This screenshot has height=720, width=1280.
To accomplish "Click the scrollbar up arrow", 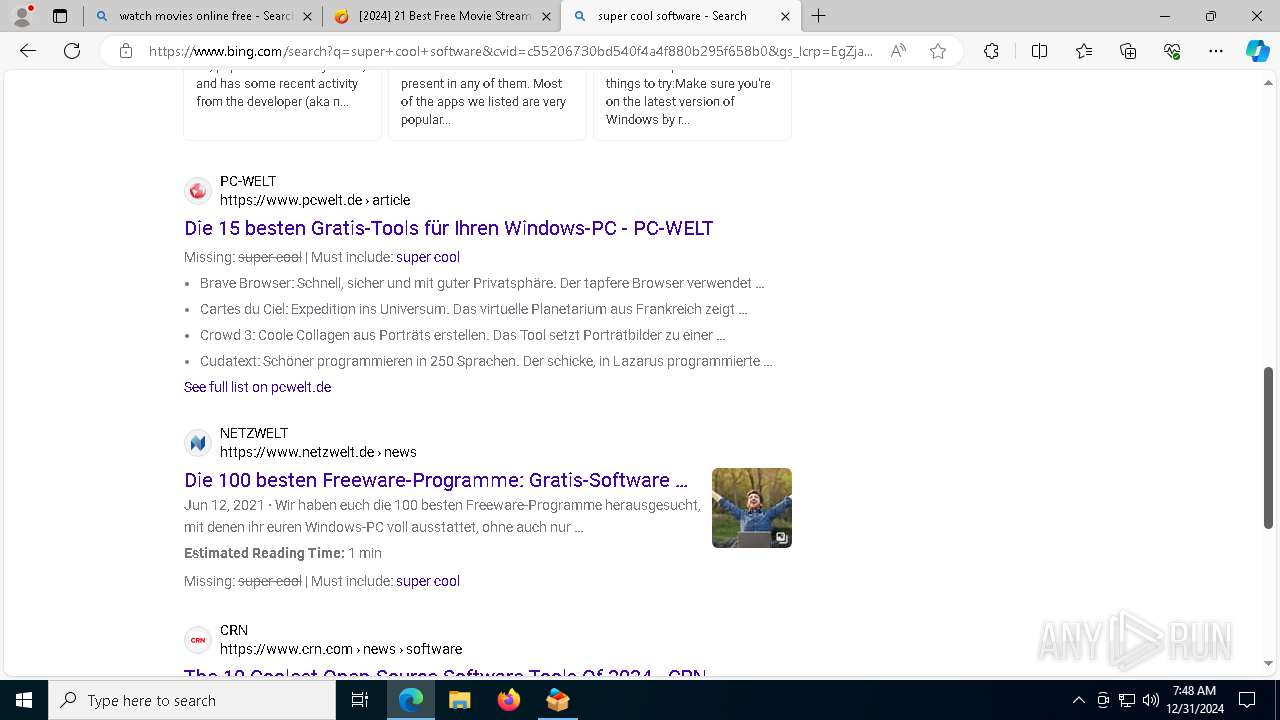I will [1268, 82].
